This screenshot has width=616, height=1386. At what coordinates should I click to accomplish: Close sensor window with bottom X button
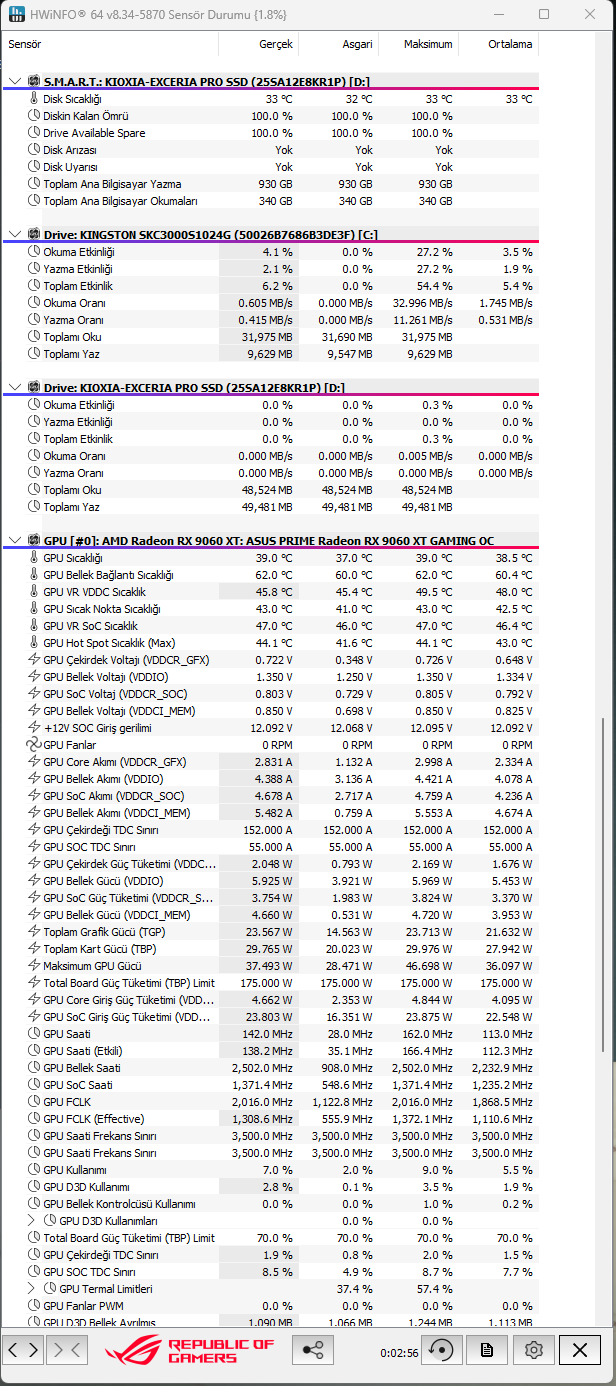580,1350
